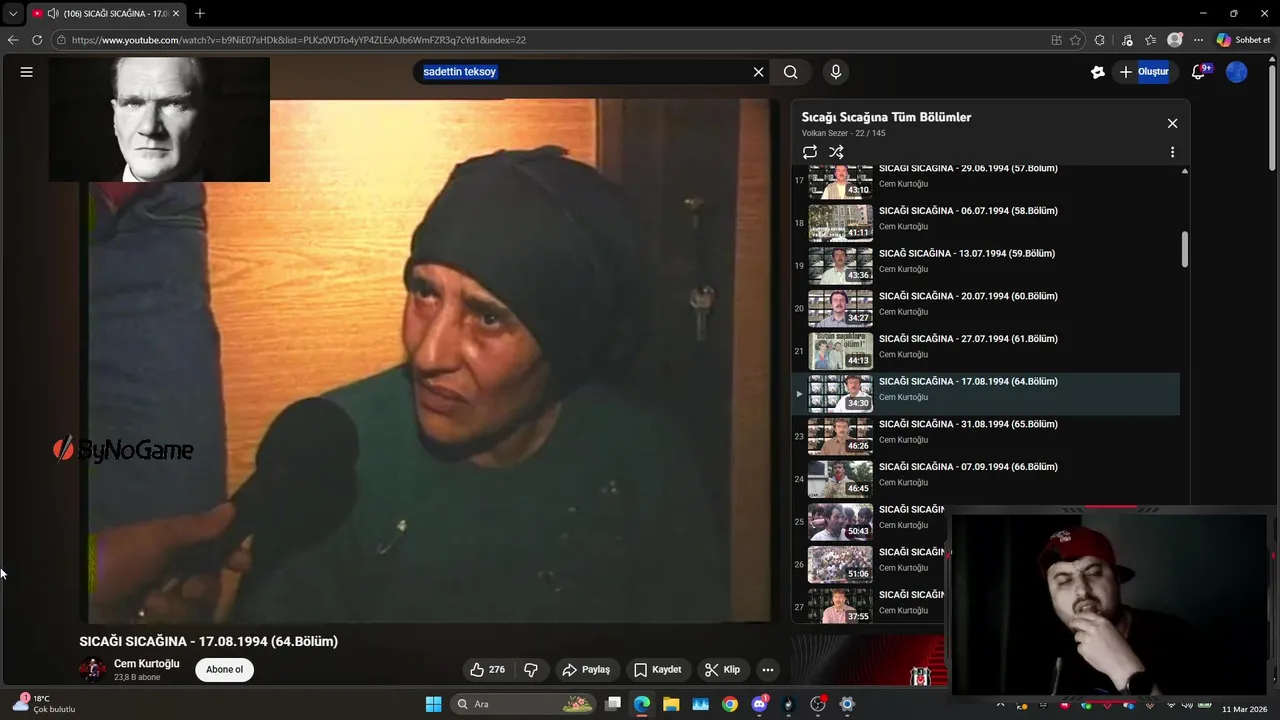Viewport: 1280px width, 720px height.
Task: Open media control music icon in toolbar
Action: [1128, 40]
